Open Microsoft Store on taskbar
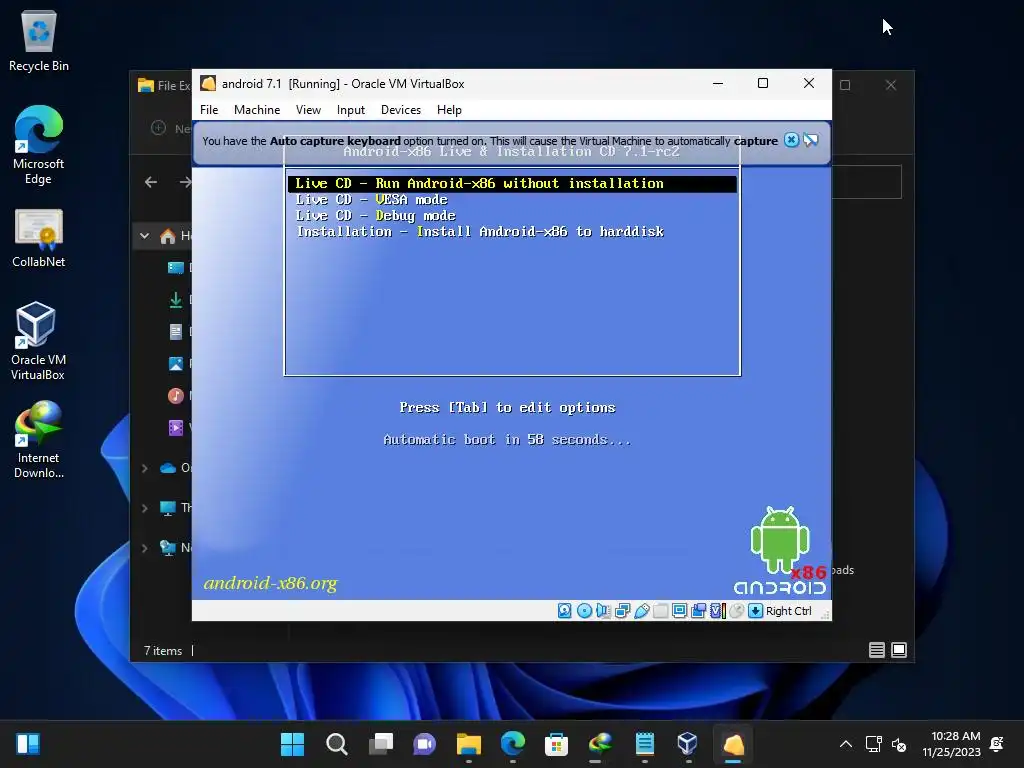This screenshot has width=1024, height=768. pyautogui.click(x=556, y=744)
